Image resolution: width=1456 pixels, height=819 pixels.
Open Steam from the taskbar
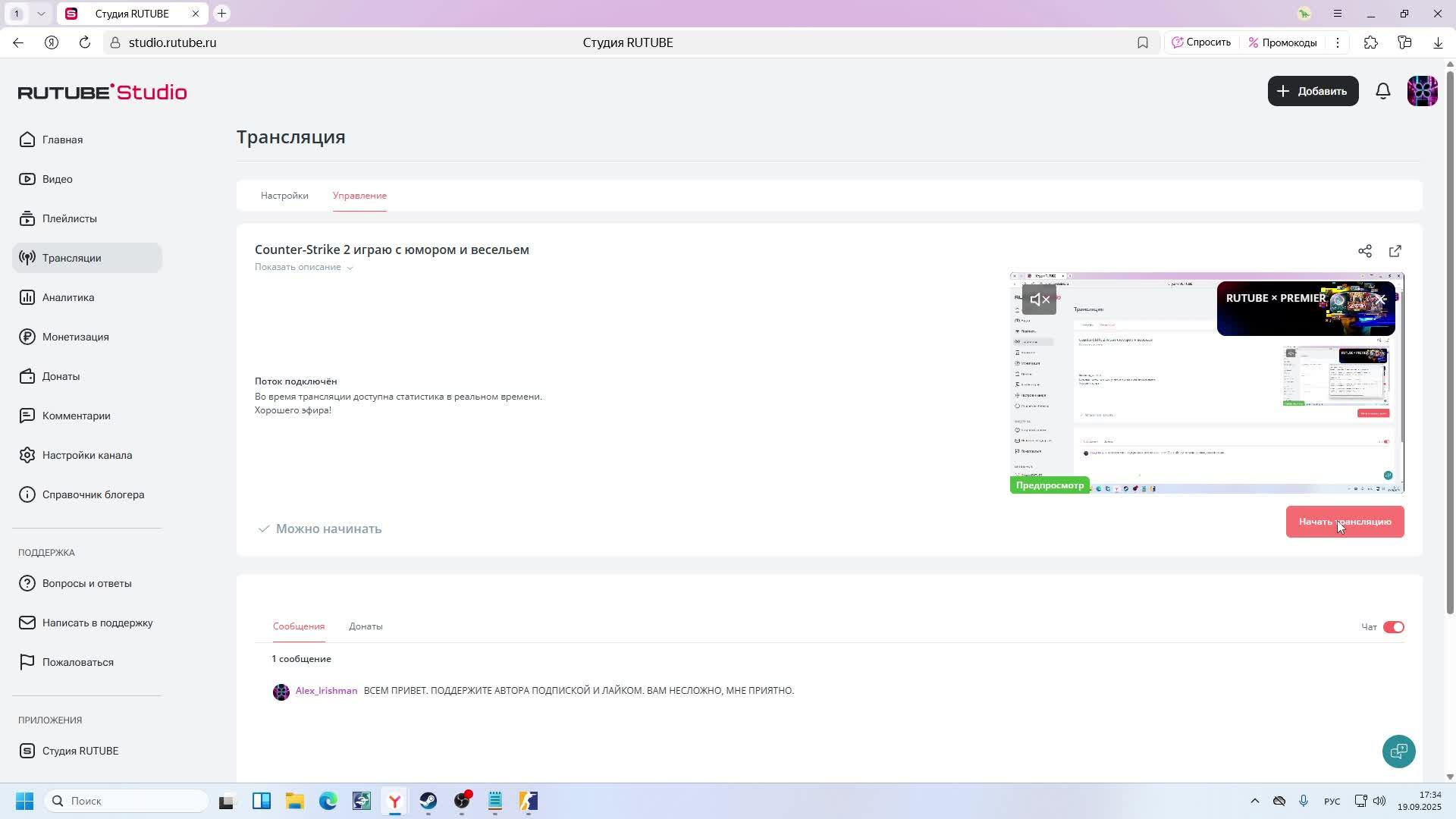coord(428,801)
